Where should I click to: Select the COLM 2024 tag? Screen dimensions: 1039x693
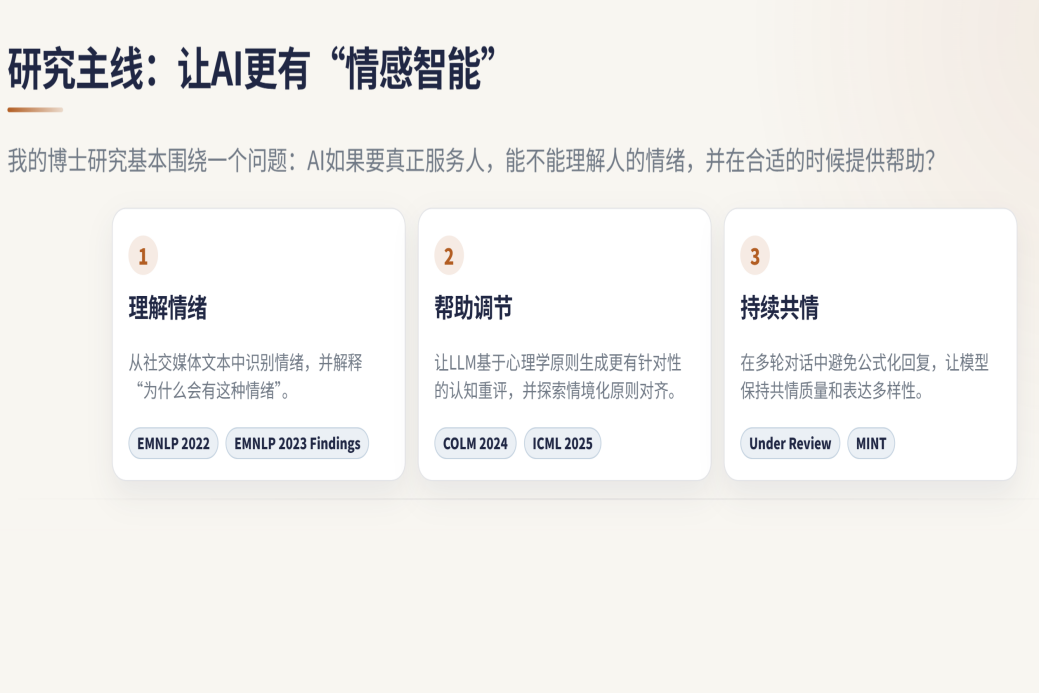(475, 443)
